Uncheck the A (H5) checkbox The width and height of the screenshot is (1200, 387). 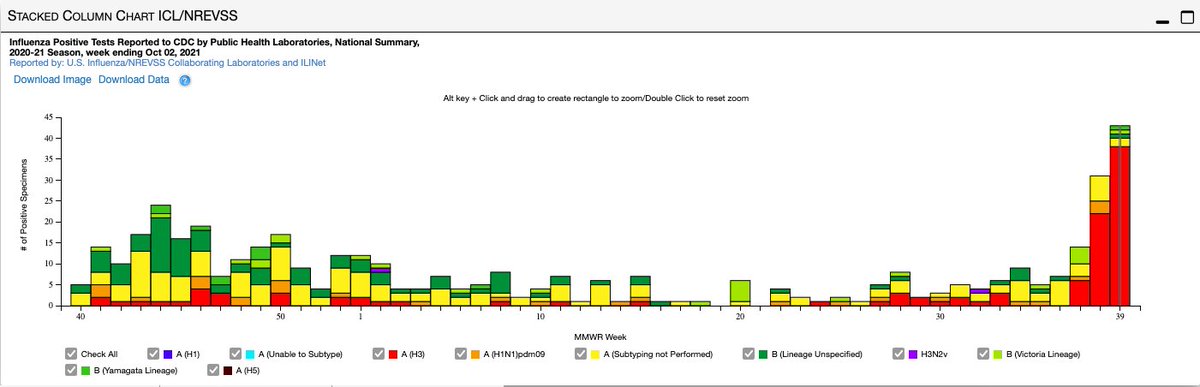[x=214, y=371]
